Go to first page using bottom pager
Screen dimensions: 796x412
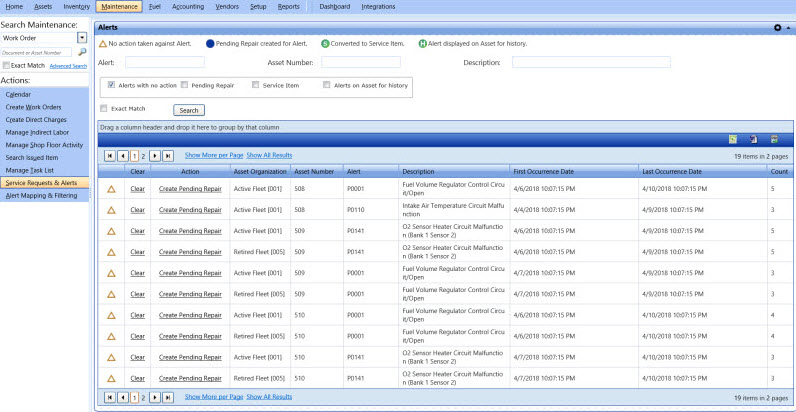(110, 397)
